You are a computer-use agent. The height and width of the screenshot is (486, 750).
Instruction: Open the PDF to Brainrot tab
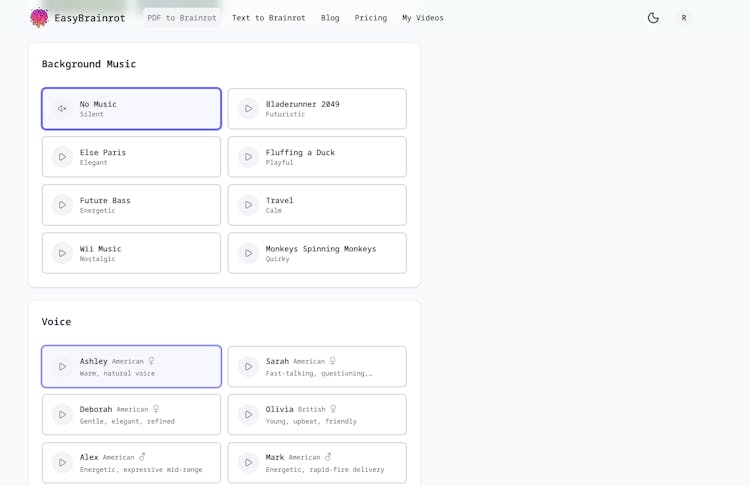tap(182, 18)
